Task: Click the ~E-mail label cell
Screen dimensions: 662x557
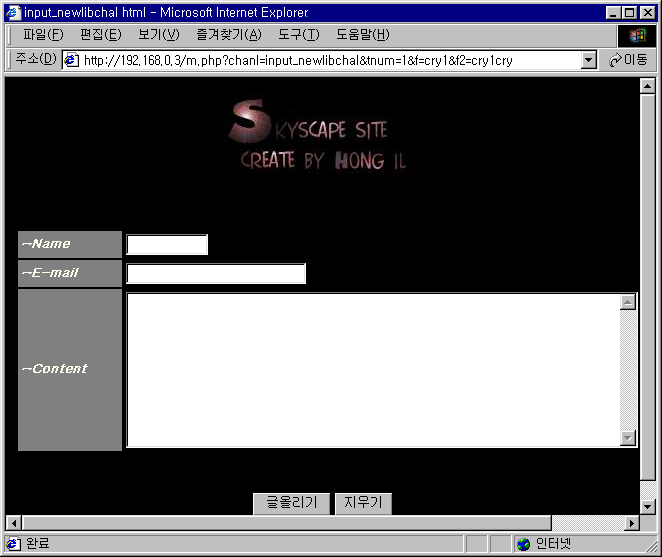Action: (x=70, y=274)
